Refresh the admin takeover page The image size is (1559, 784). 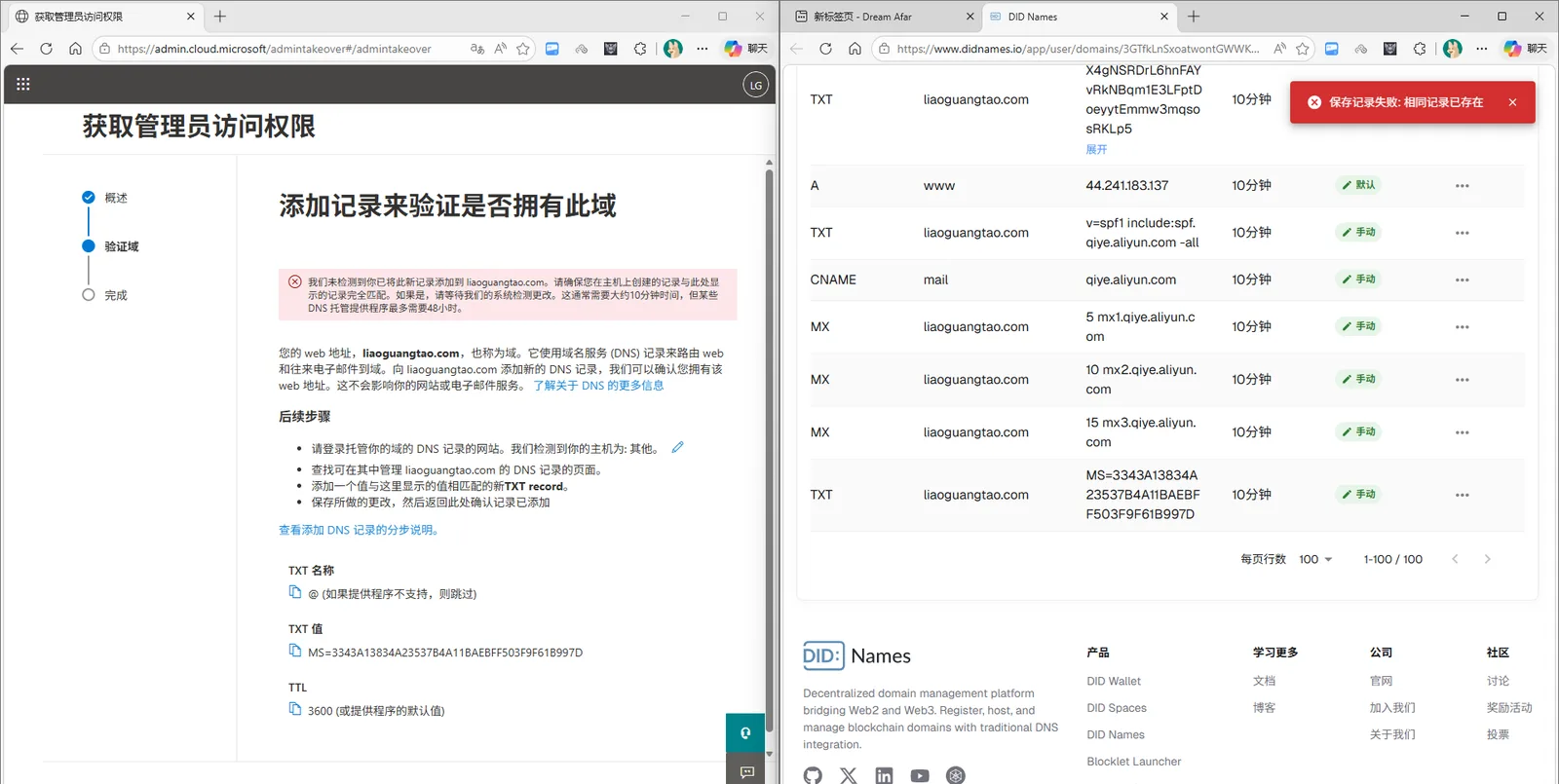tap(46, 49)
